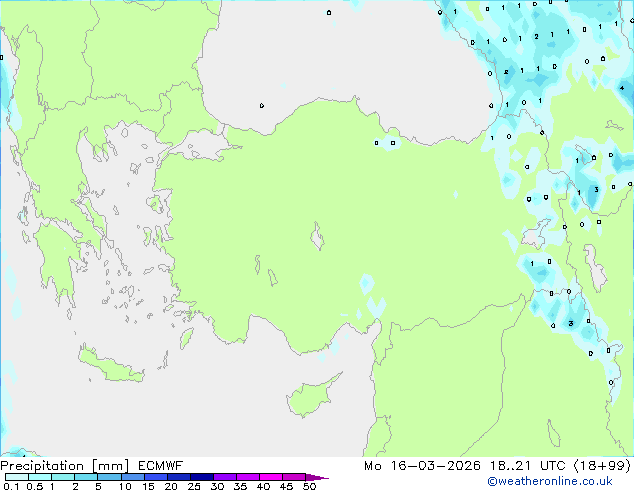Click the legend tick label 50

point(309,487)
